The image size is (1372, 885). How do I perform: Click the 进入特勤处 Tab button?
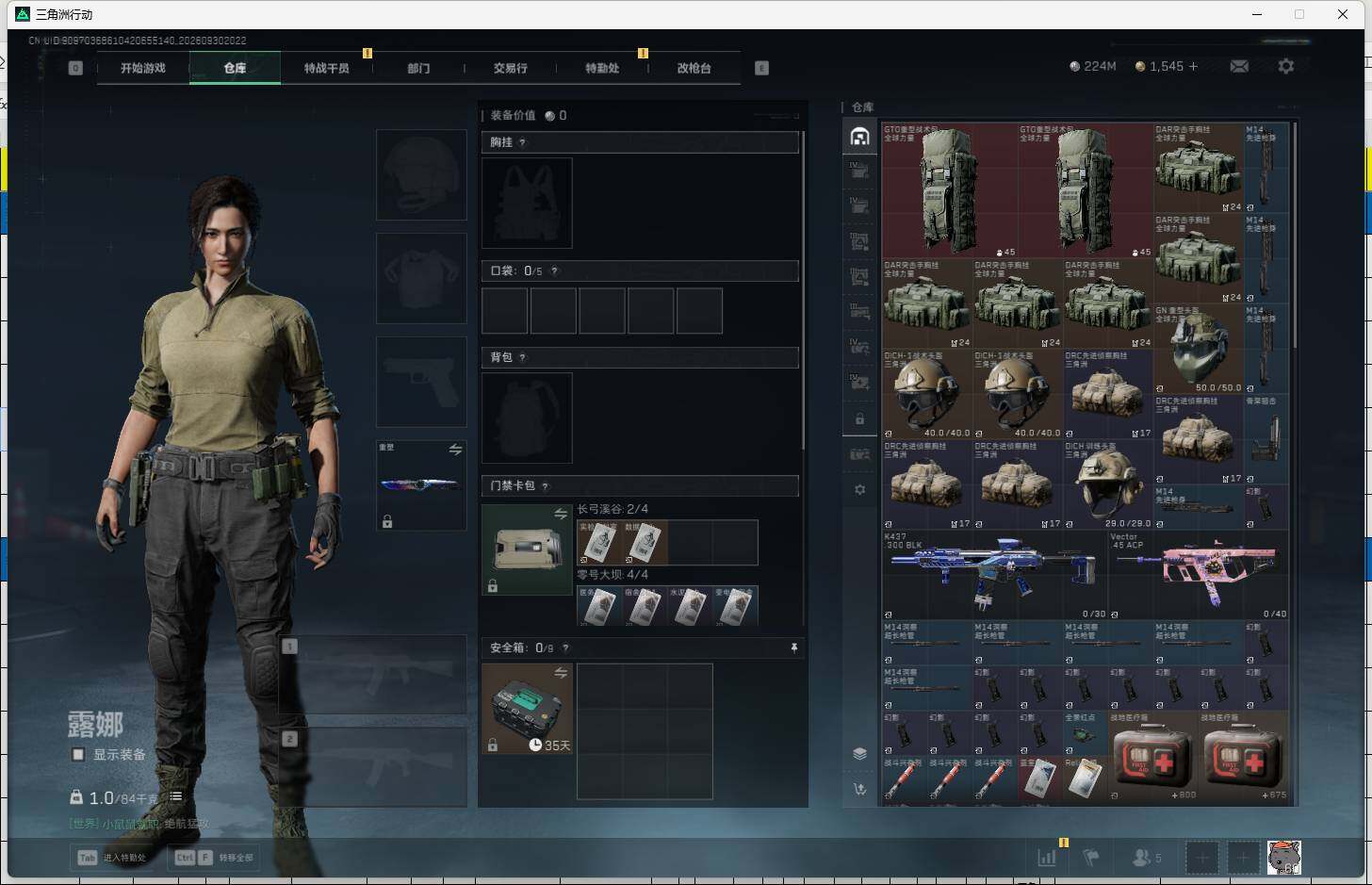113,858
